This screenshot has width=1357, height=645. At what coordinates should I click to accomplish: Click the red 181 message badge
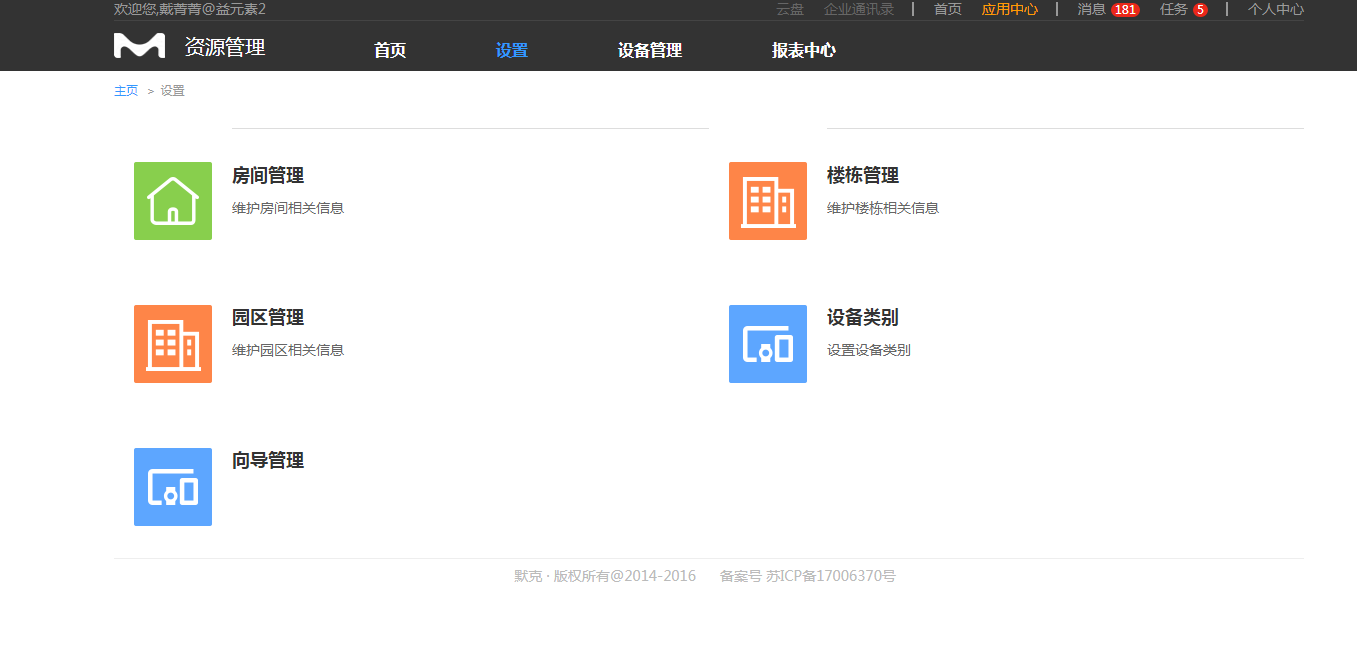tap(1125, 10)
